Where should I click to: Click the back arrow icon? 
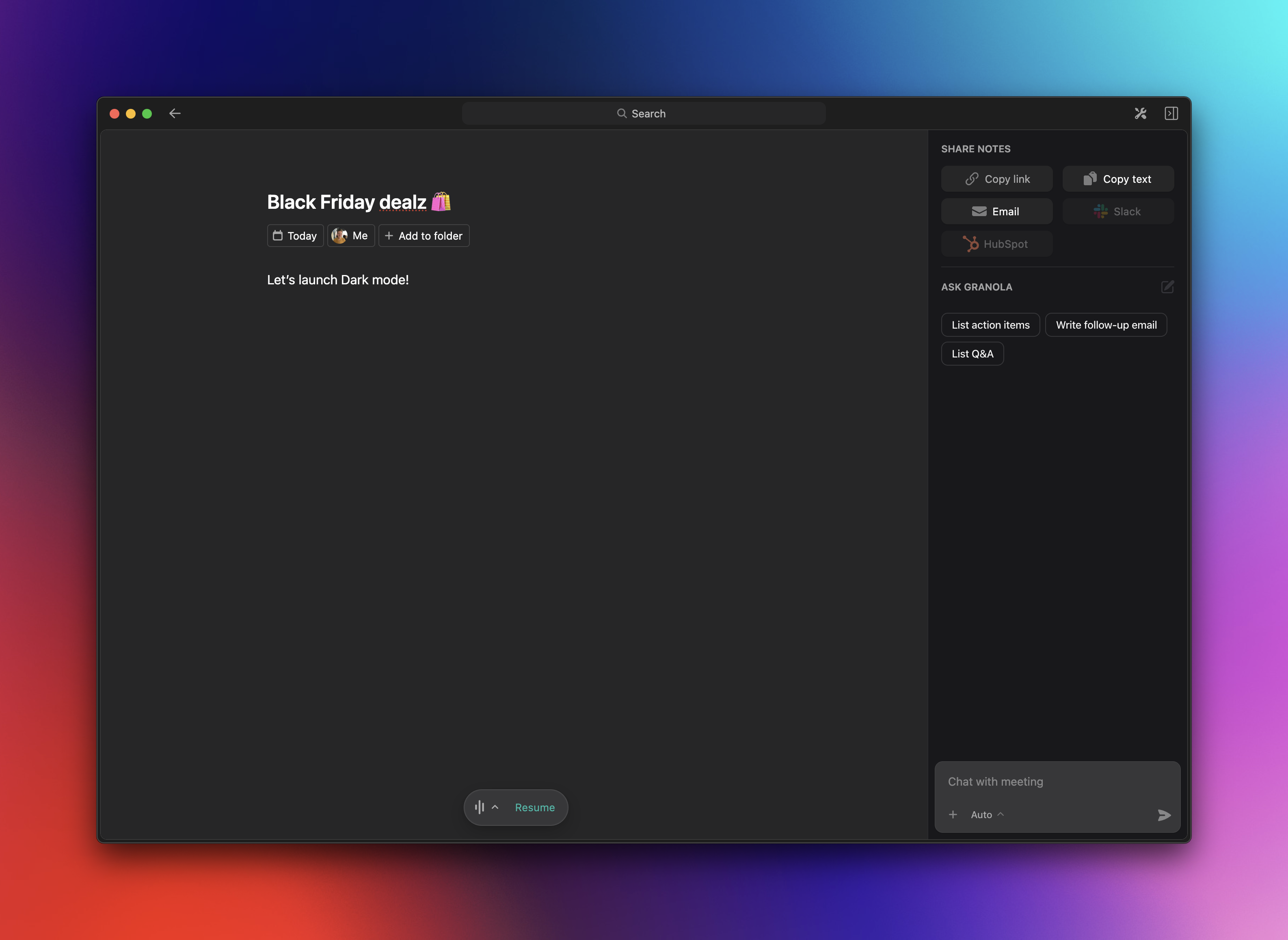pyautogui.click(x=175, y=113)
